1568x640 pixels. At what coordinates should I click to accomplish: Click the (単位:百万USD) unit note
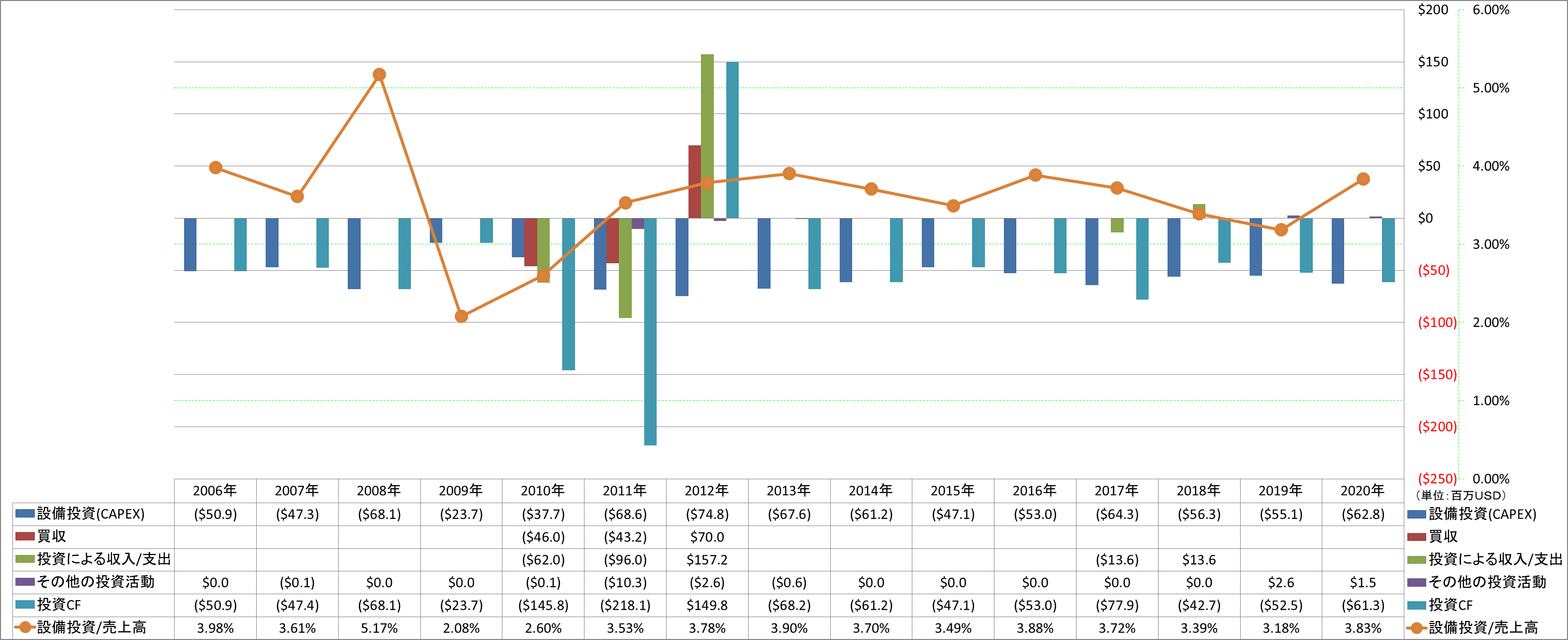(1462, 496)
